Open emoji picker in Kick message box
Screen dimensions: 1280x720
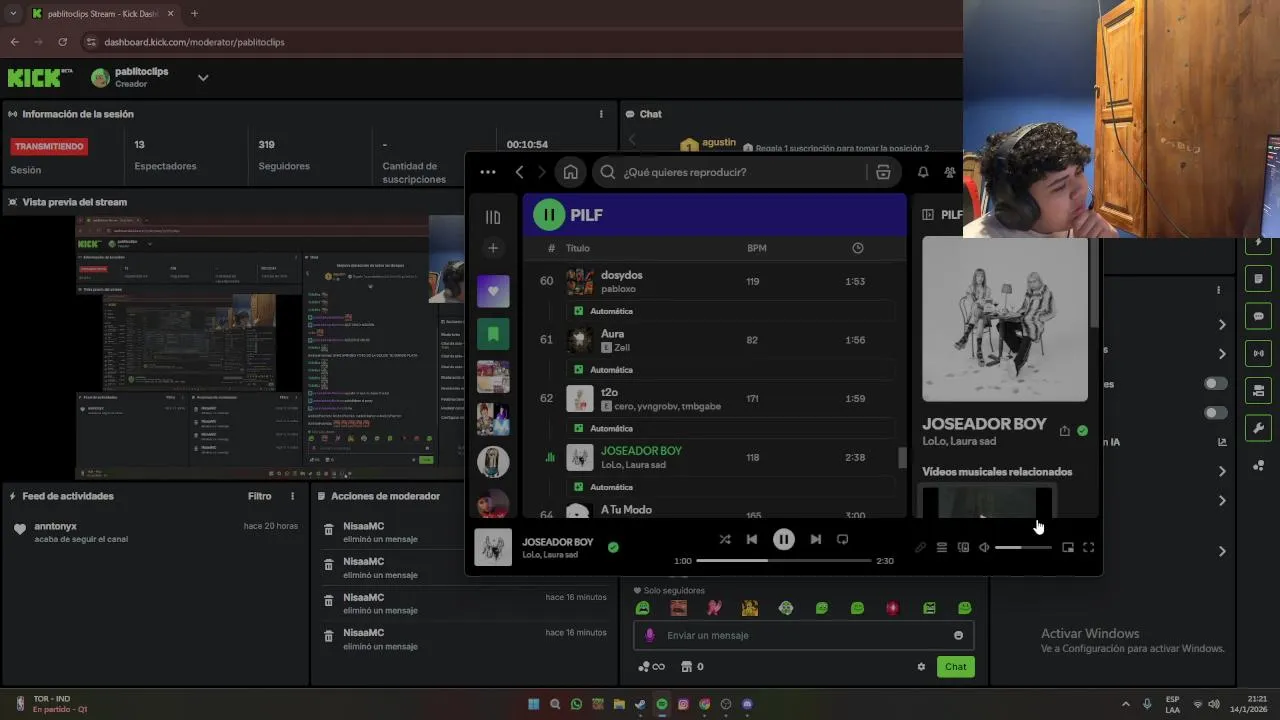coord(958,635)
